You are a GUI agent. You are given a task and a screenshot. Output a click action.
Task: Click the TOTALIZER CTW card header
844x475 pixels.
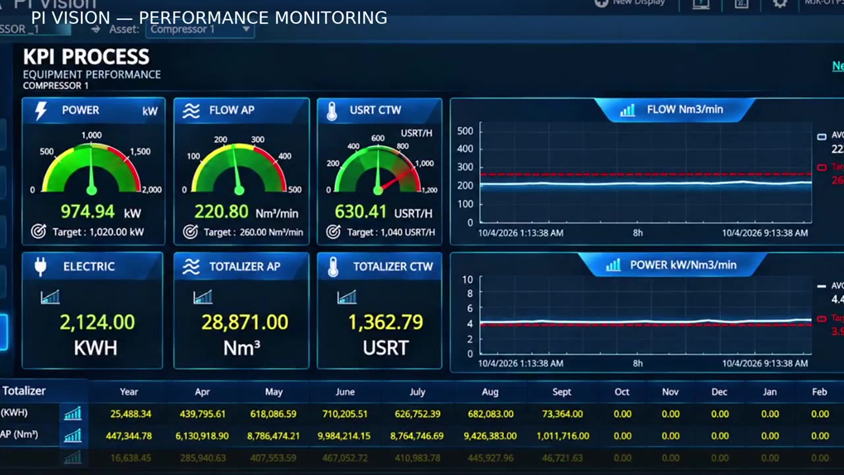379,267
